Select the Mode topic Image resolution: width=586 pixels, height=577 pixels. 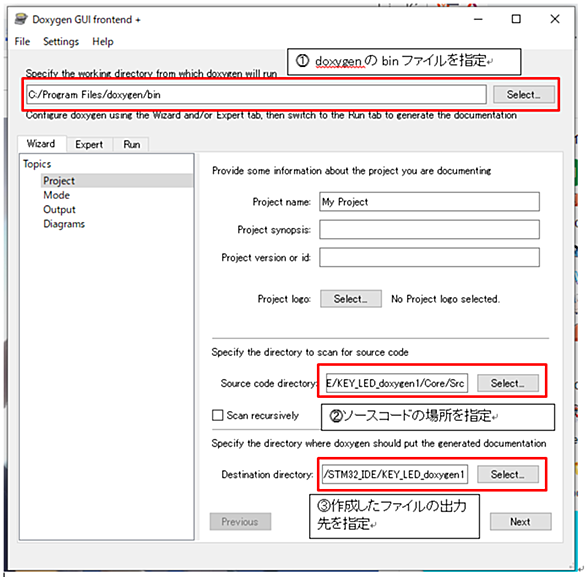(56, 195)
